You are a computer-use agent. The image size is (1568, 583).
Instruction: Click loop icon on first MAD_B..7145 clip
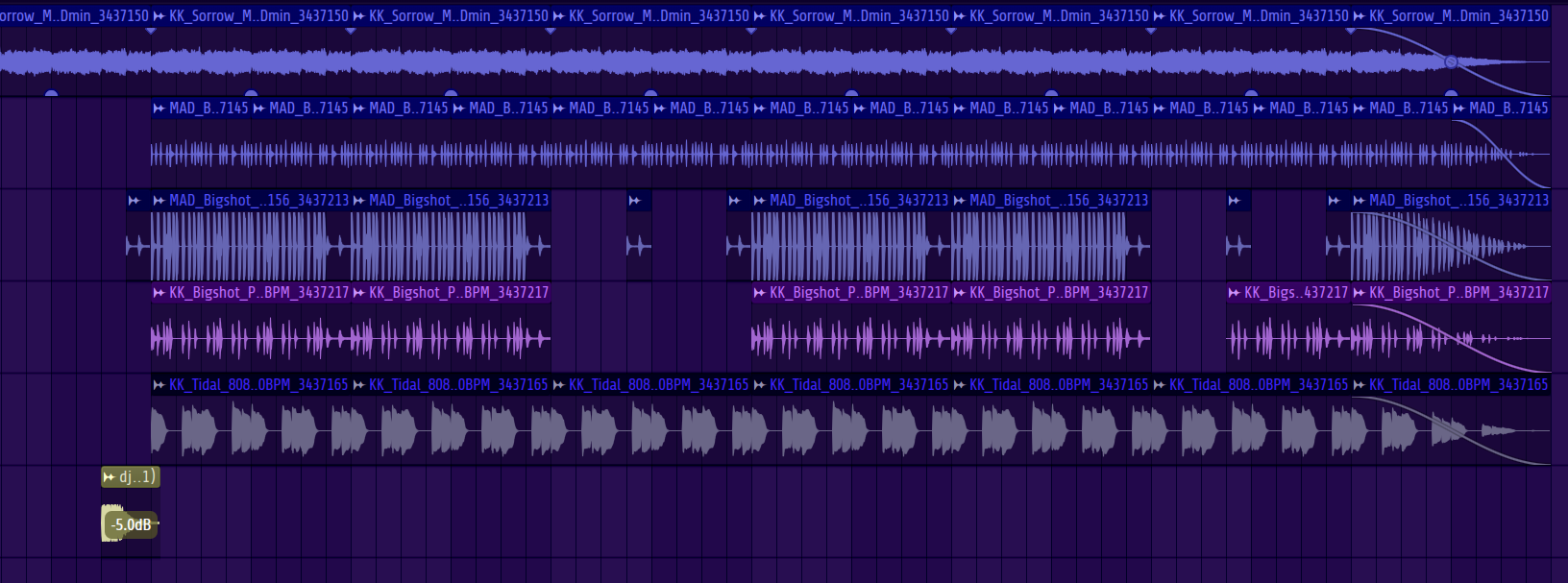point(159,108)
